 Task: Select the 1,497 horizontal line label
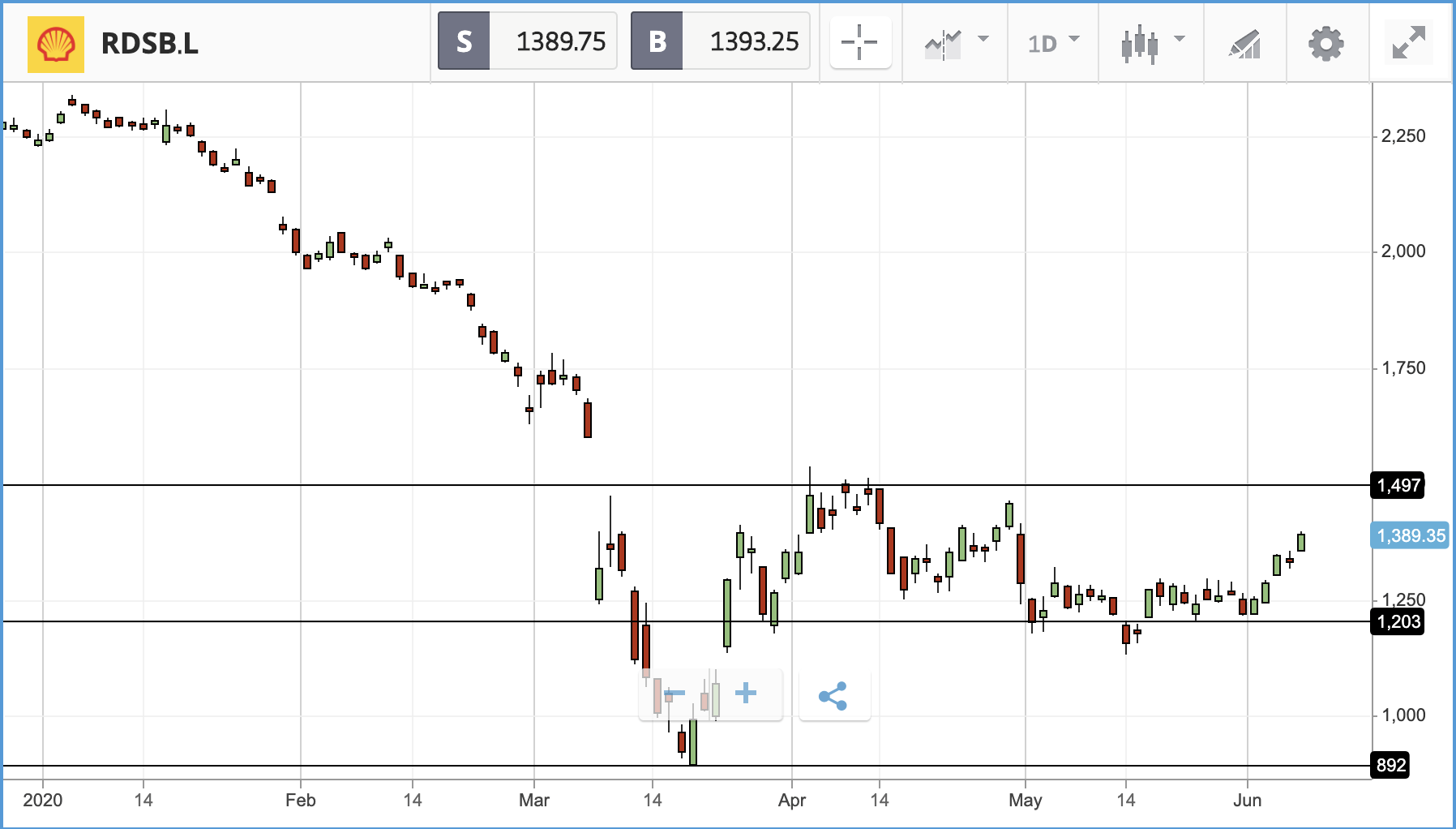[1398, 485]
